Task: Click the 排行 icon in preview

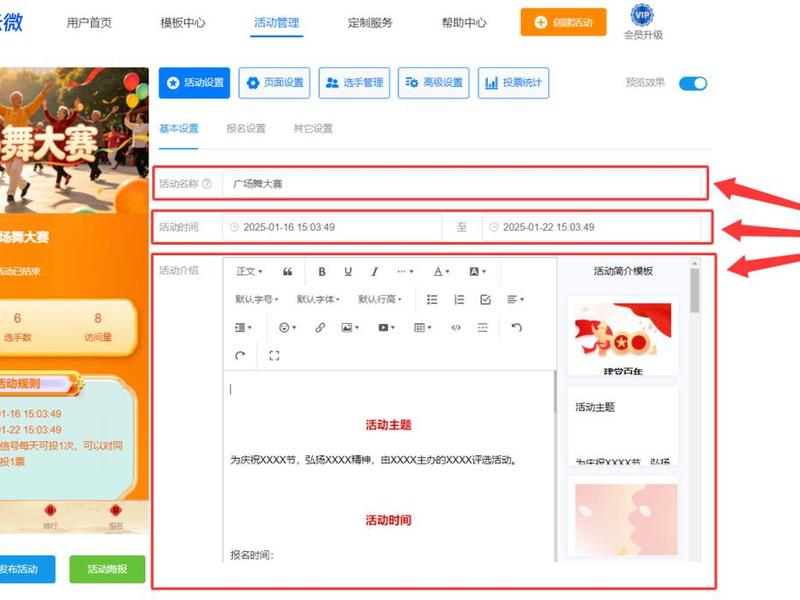Action: tap(50, 516)
